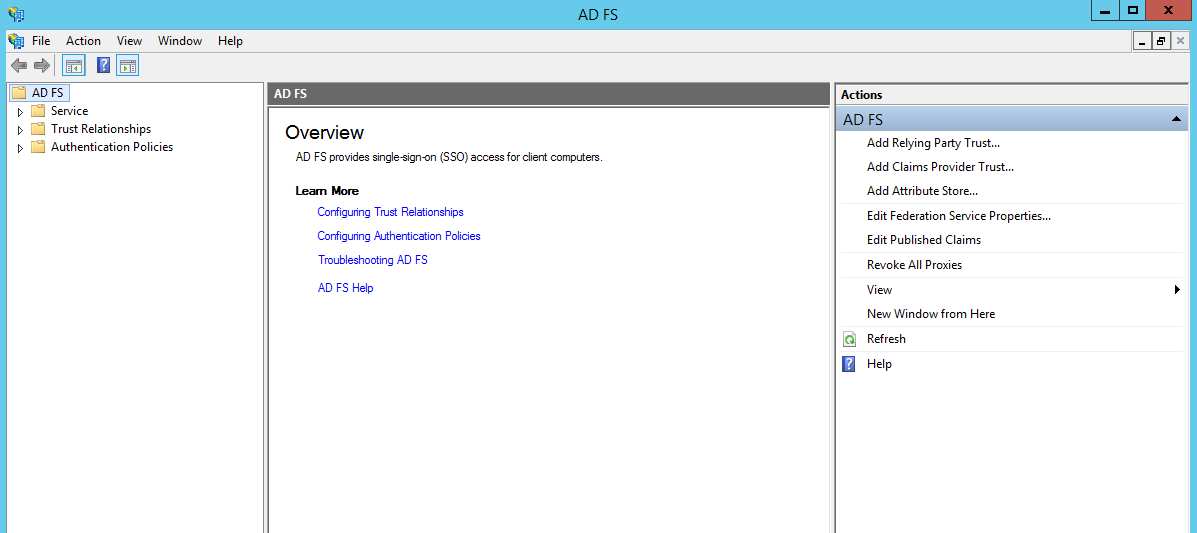Click Edit Federation Service Properties action
This screenshot has height=533, width=1197.
point(958,216)
